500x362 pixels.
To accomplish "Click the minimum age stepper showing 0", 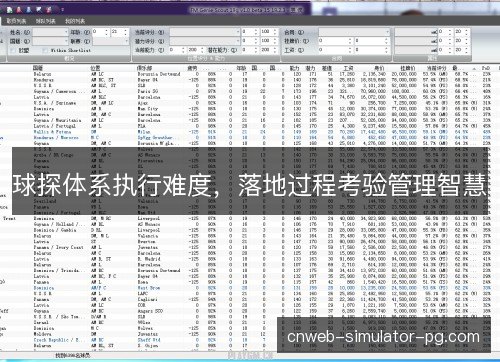I will point(101,32).
